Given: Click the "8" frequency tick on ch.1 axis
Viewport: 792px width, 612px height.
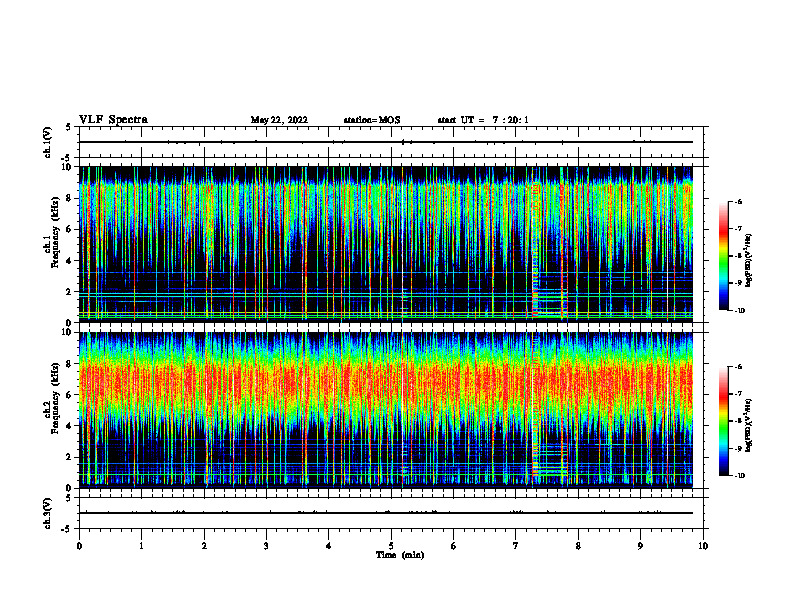Looking at the screenshot, I should pos(69,198).
